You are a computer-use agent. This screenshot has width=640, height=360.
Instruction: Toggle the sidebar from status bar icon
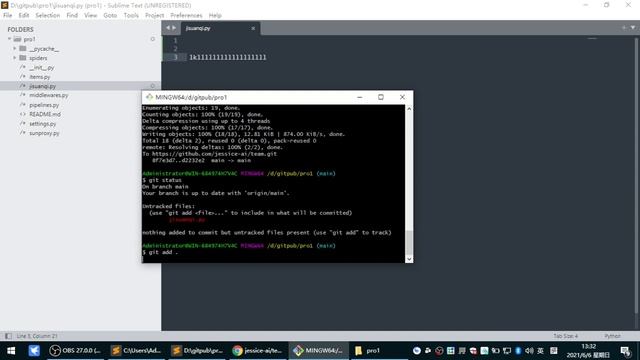tap(8, 336)
